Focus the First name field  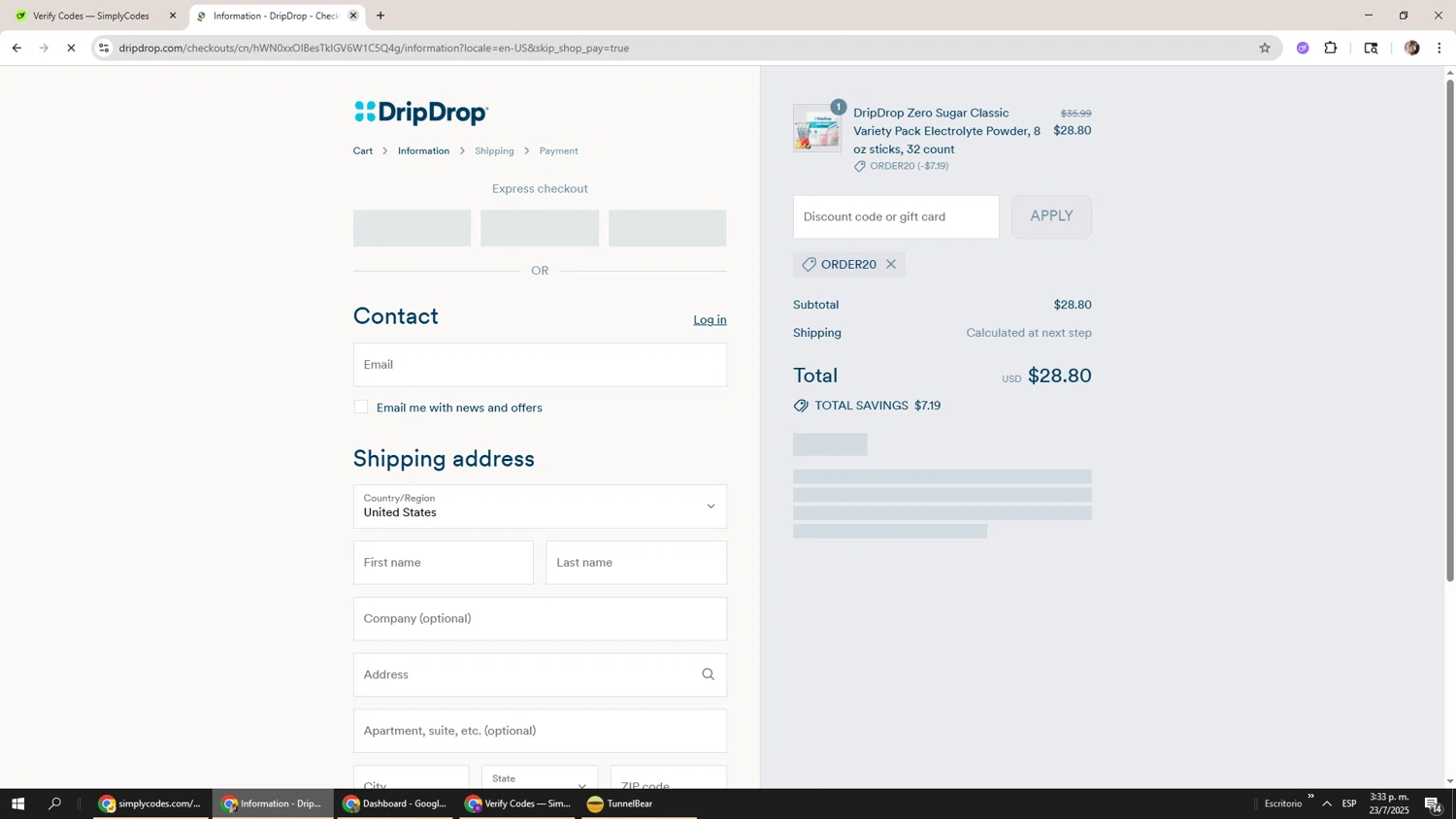[x=444, y=563]
